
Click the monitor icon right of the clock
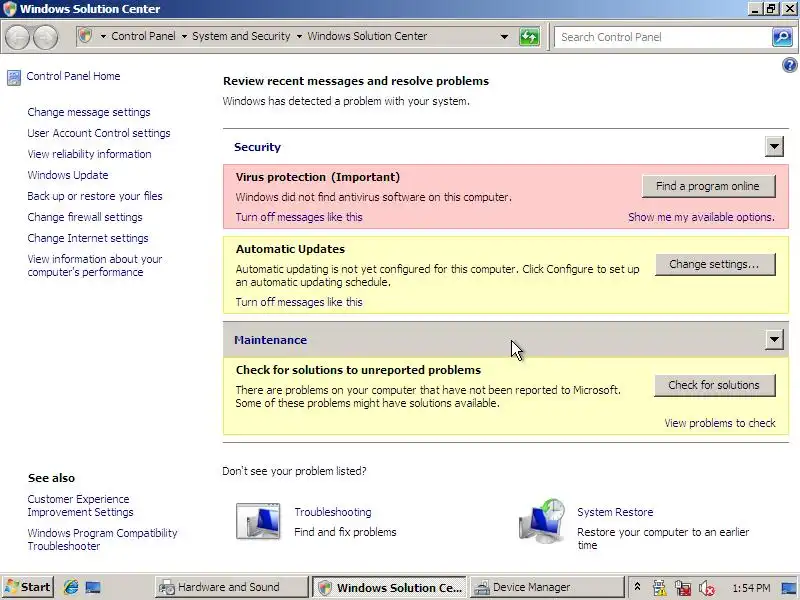click(x=789, y=588)
